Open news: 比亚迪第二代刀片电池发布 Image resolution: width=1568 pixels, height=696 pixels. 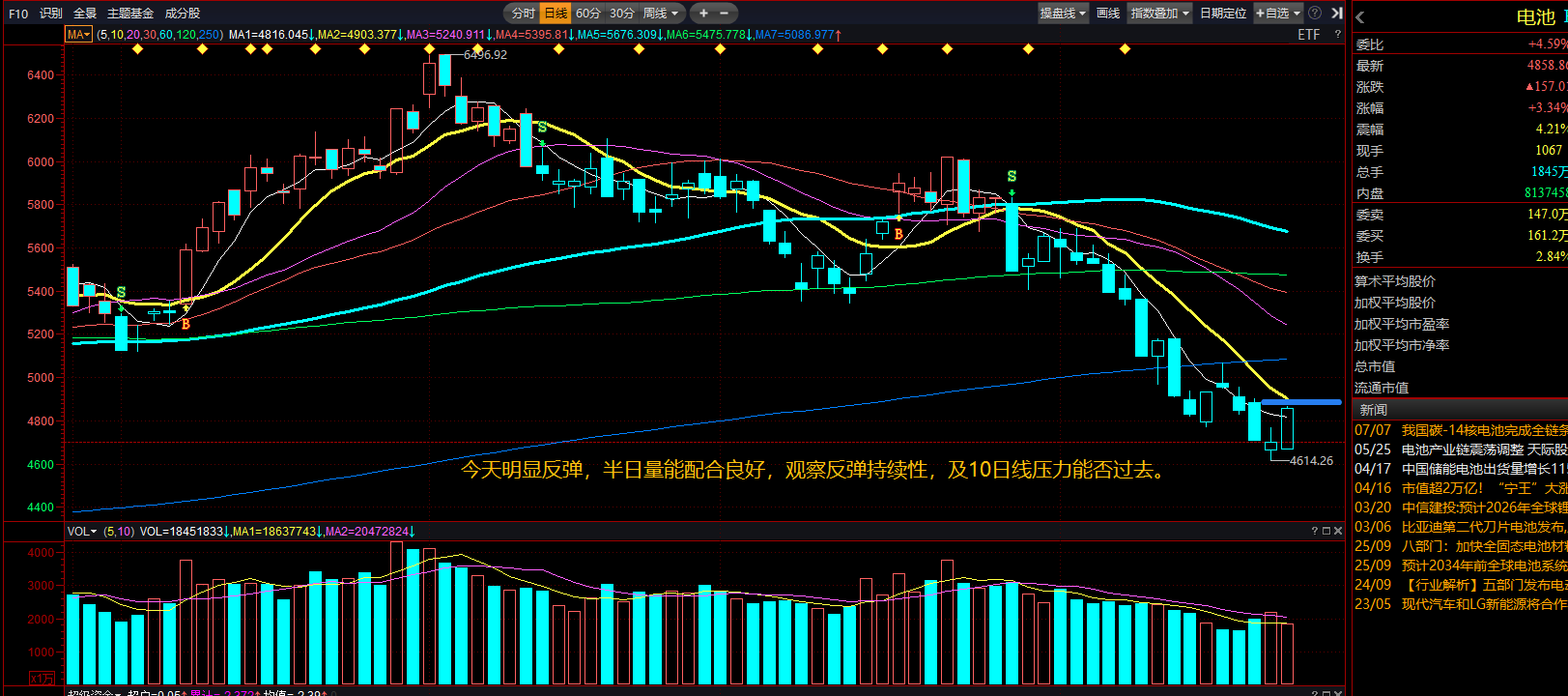pyautogui.click(x=1485, y=527)
